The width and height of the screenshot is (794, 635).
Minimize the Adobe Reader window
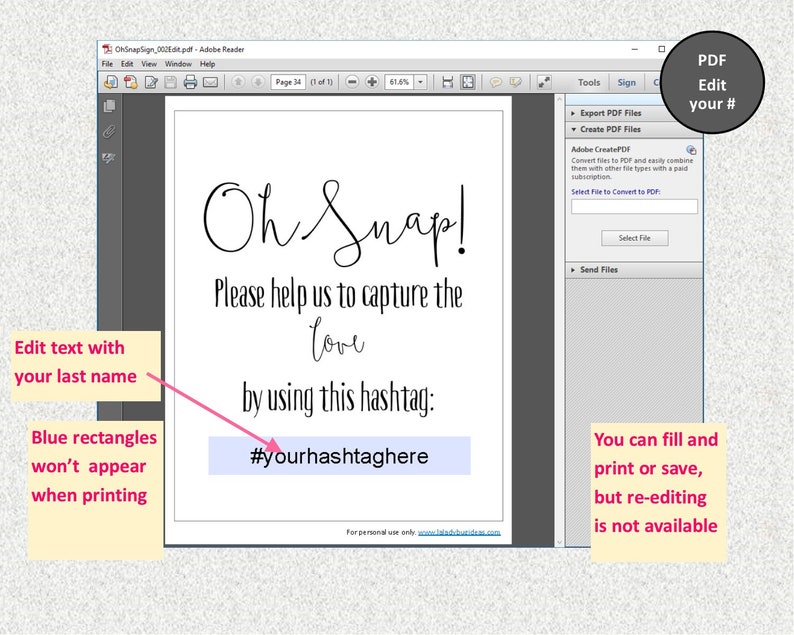coord(635,49)
